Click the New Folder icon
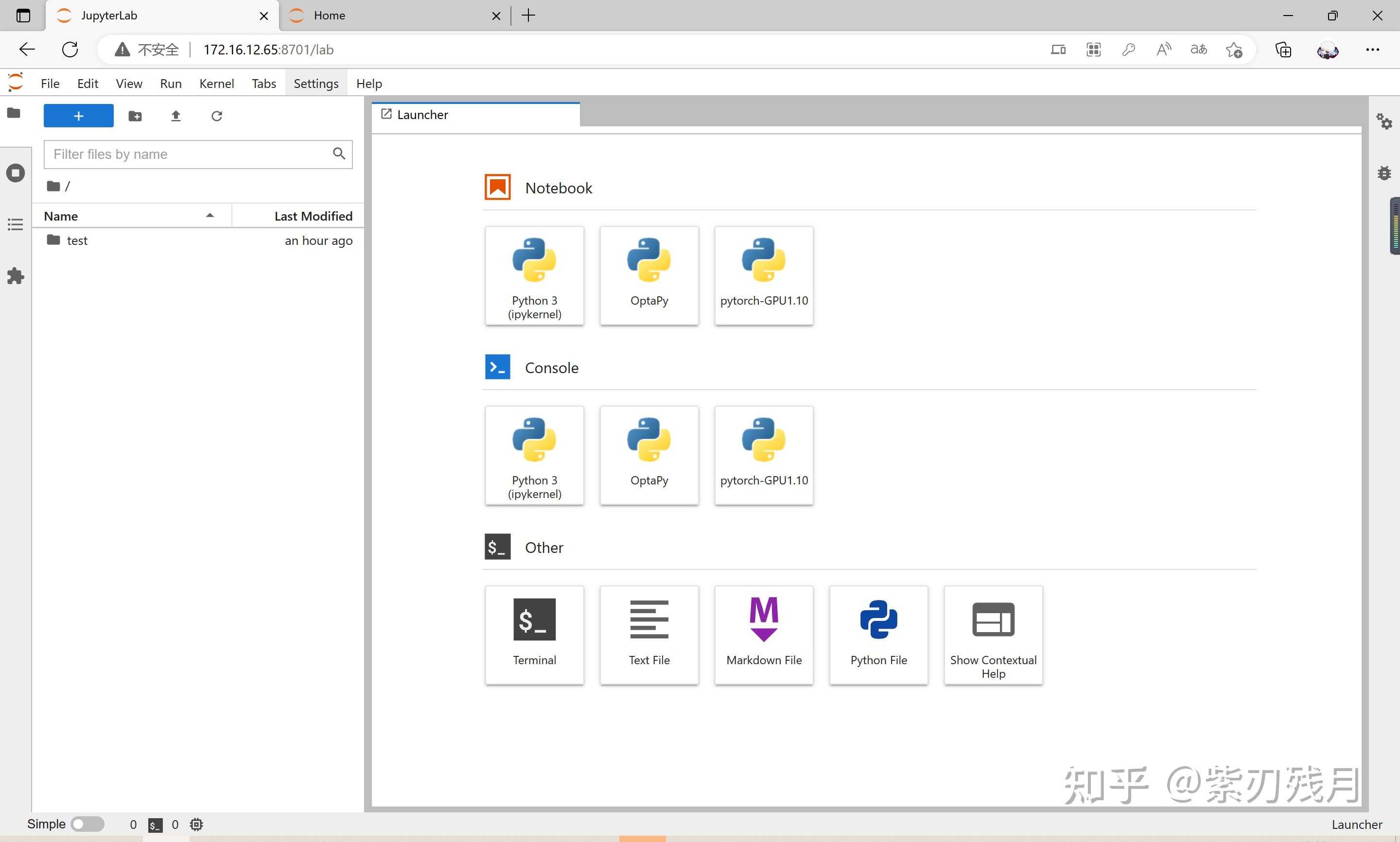 pos(135,116)
